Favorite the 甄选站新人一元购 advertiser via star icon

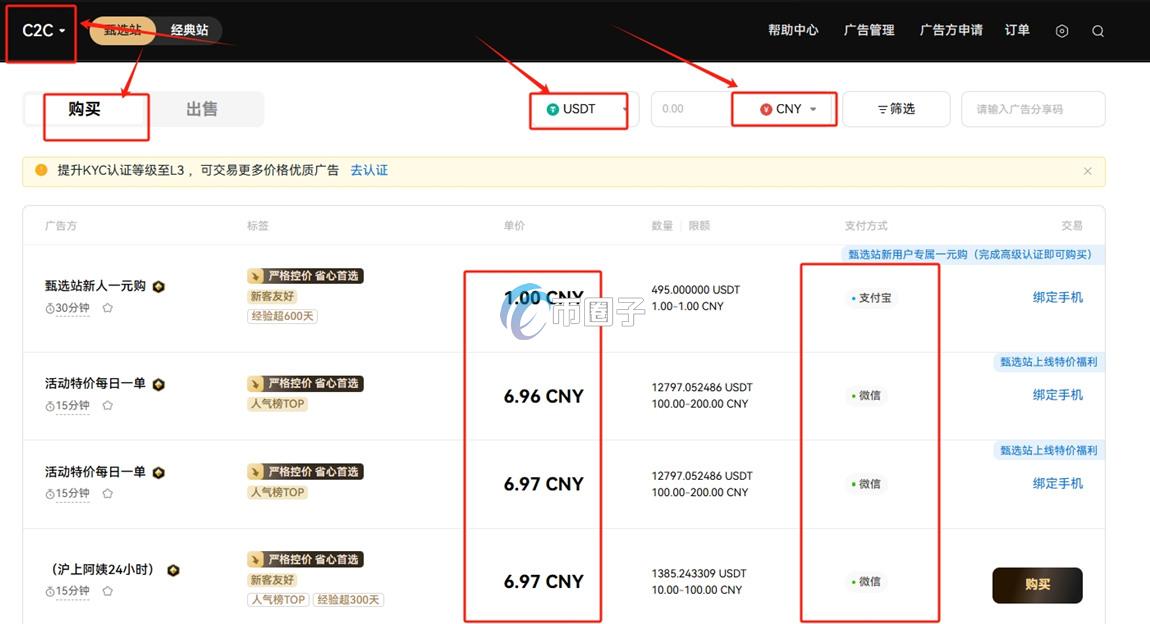(107, 308)
